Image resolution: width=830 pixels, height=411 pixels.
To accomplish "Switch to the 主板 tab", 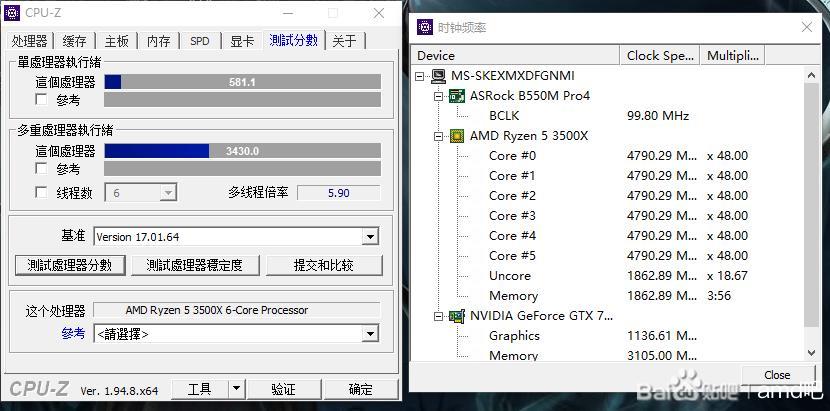I will click(116, 41).
